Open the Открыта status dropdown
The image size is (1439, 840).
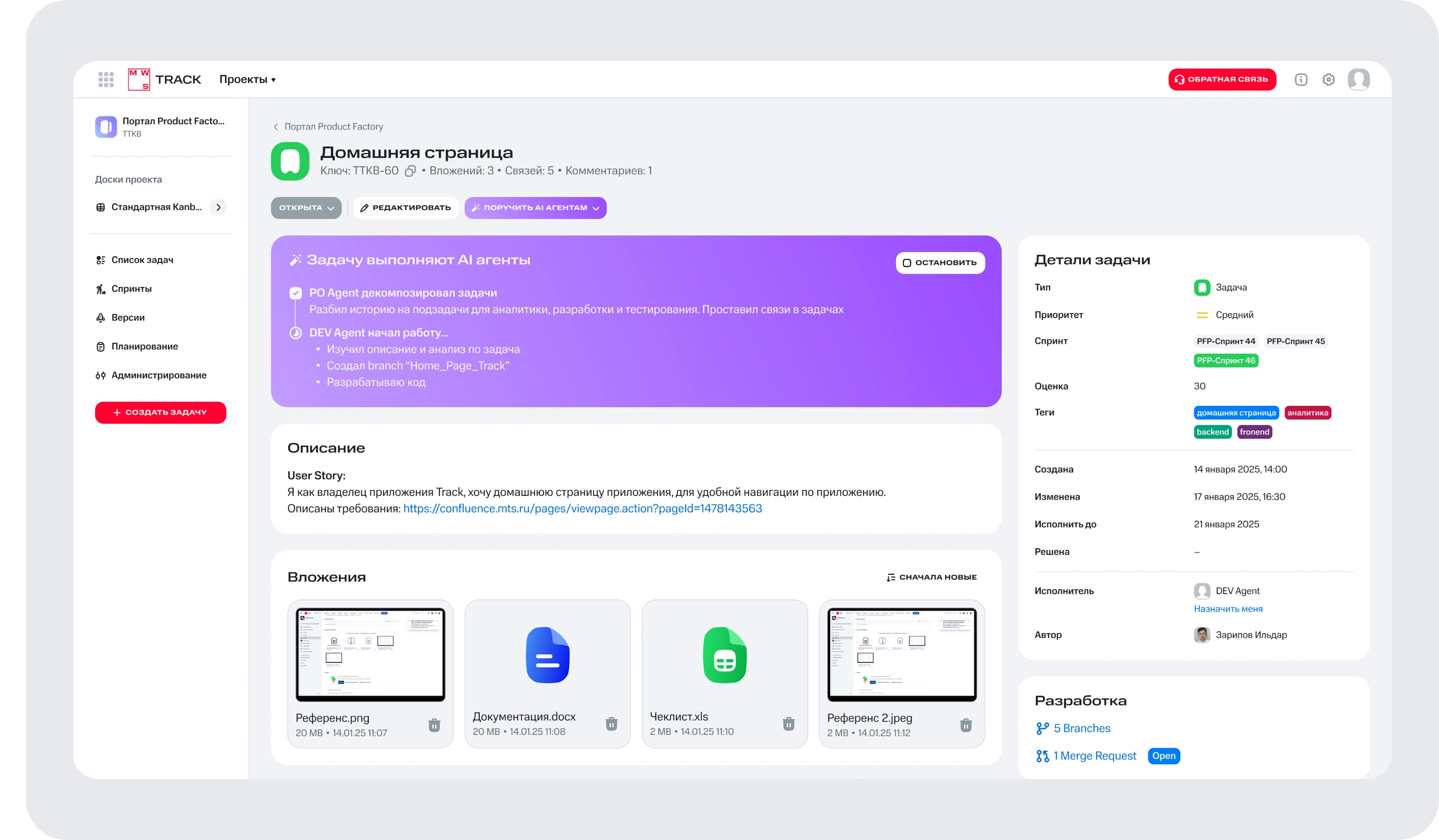coord(306,208)
